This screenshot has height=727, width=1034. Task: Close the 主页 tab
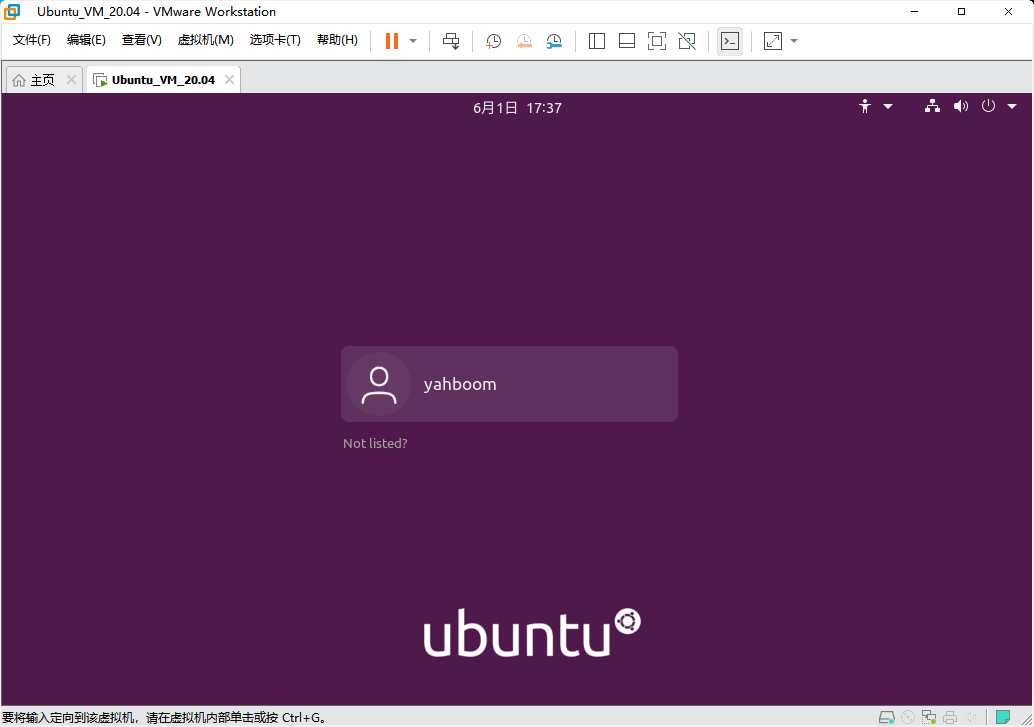coord(71,80)
